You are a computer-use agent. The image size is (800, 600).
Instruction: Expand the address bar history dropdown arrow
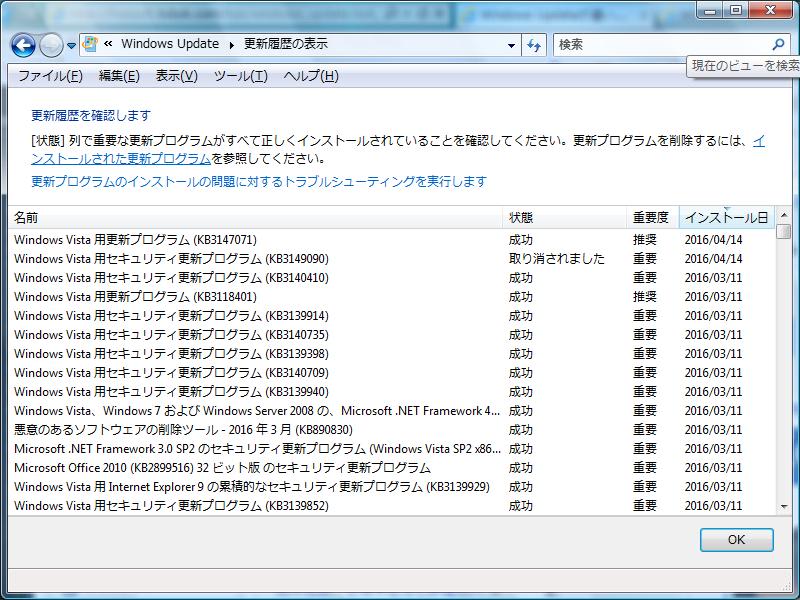tap(511, 45)
